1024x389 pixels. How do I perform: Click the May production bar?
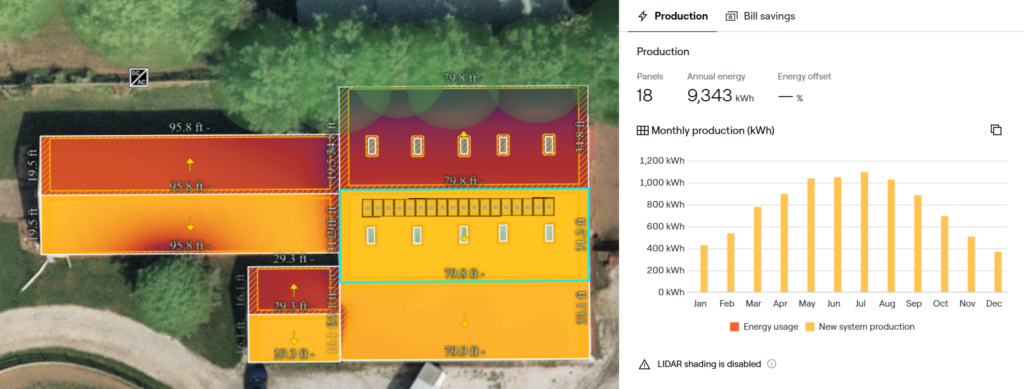811,235
